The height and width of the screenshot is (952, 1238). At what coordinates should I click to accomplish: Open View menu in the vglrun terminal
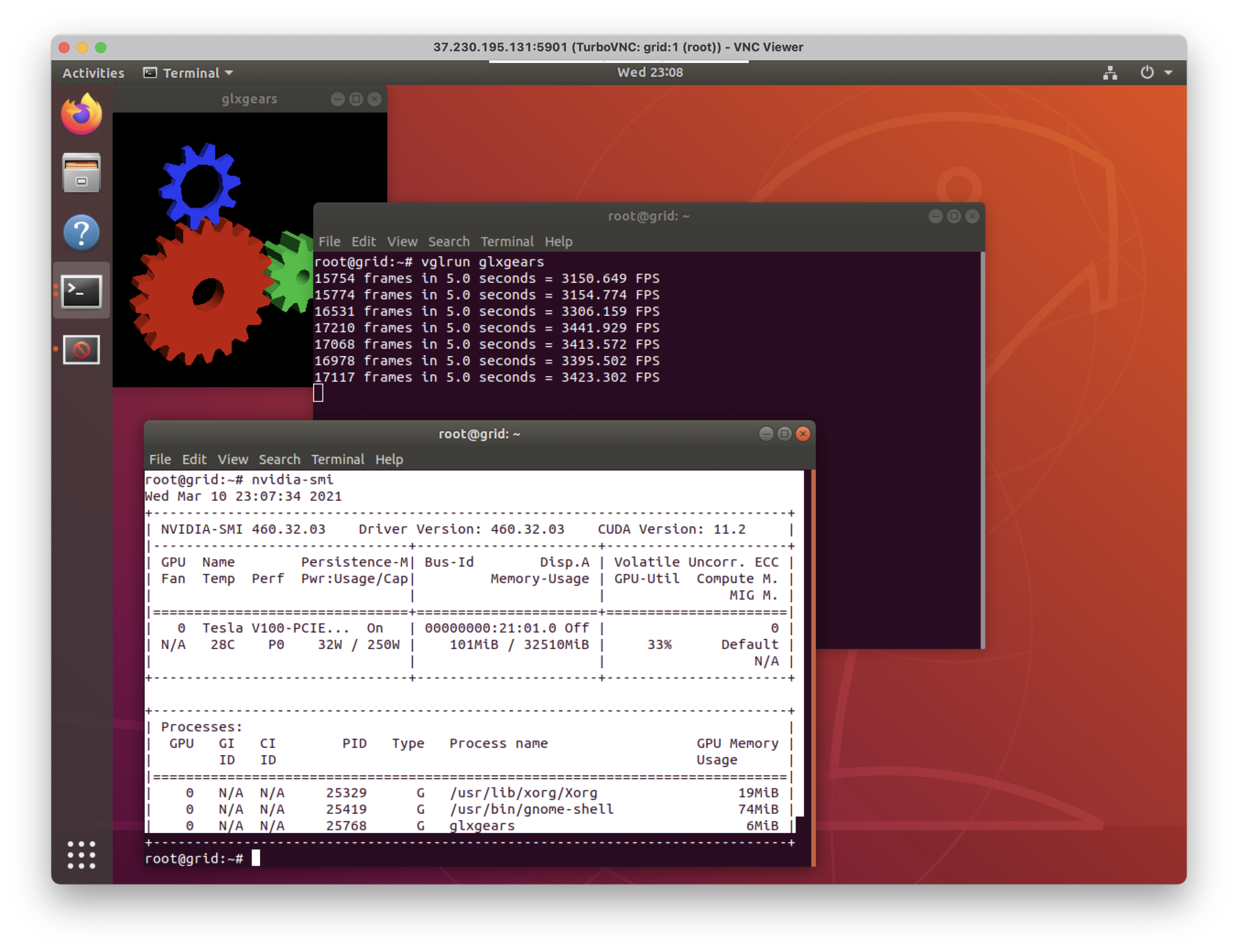402,241
